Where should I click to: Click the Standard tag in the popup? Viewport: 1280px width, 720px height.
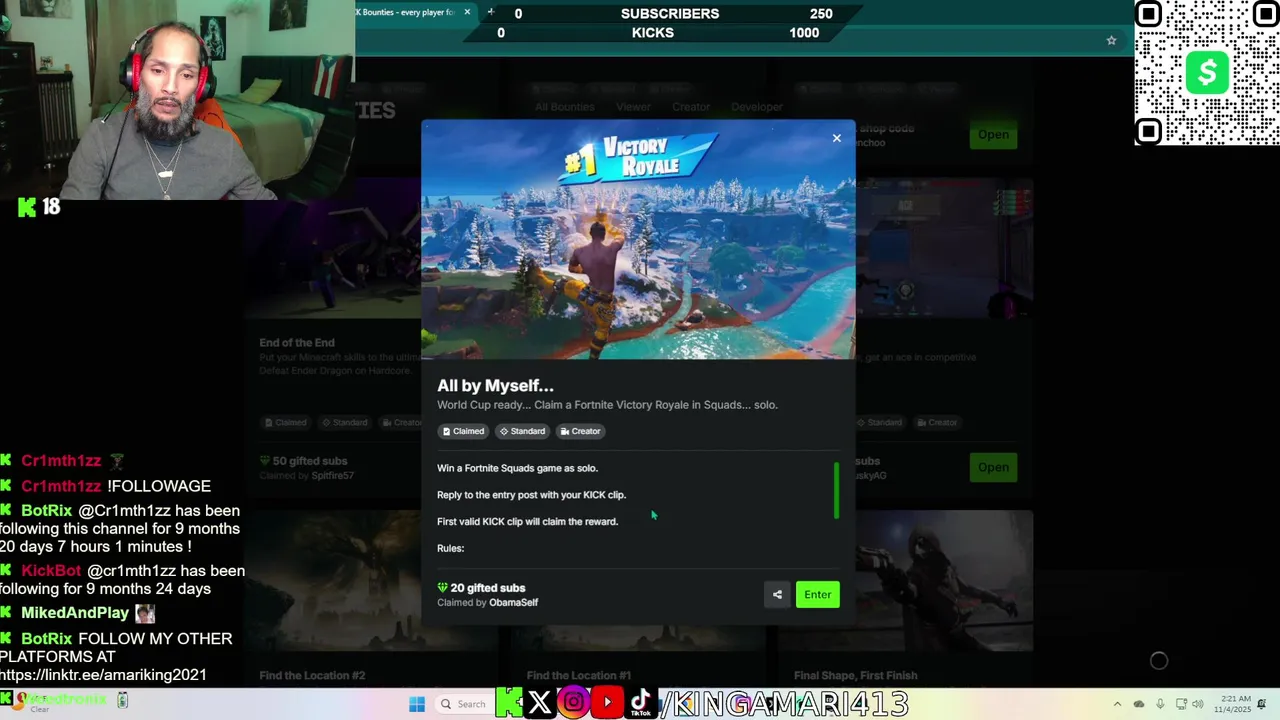click(x=522, y=431)
